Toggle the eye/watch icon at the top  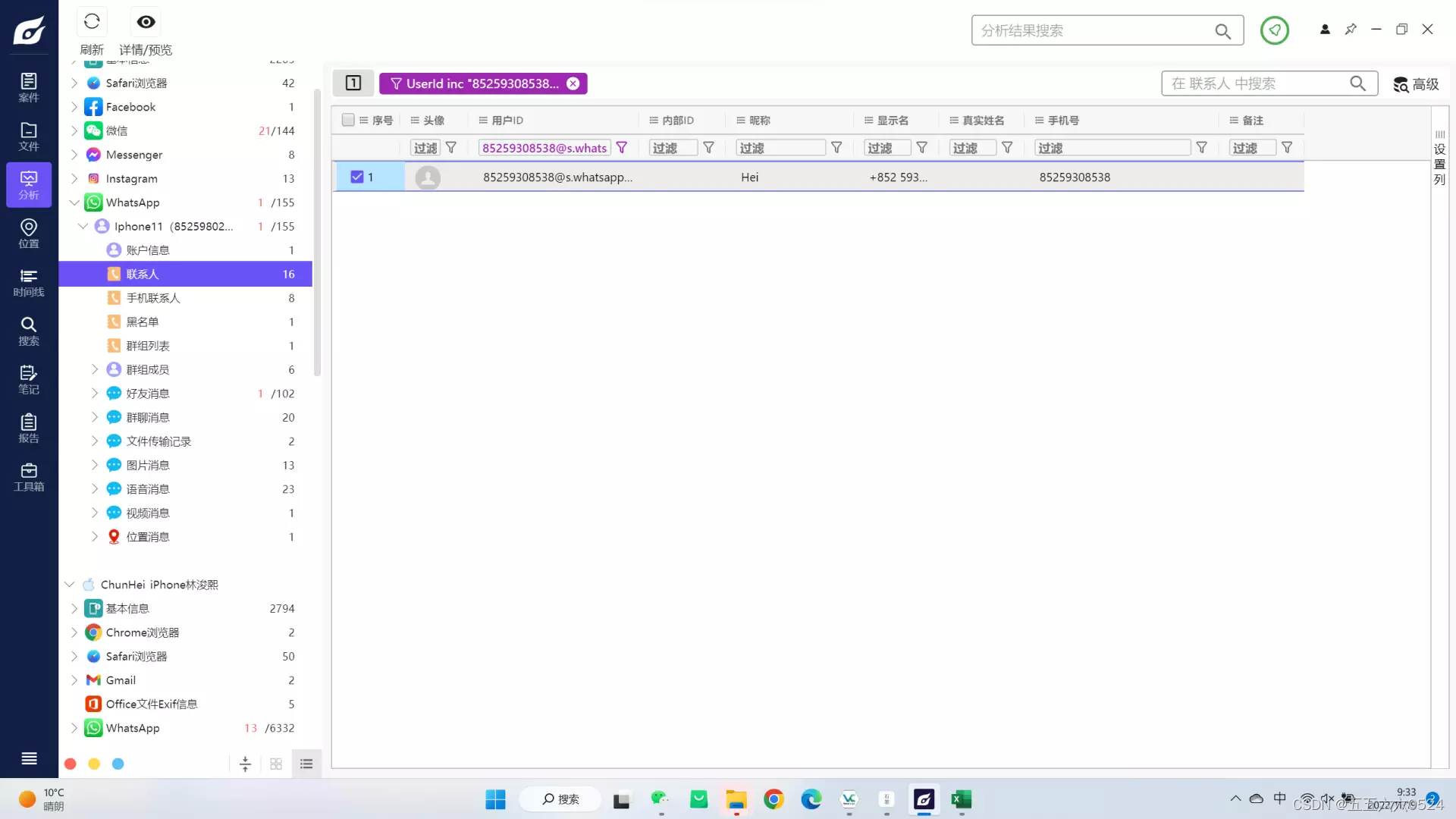[x=145, y=21]
